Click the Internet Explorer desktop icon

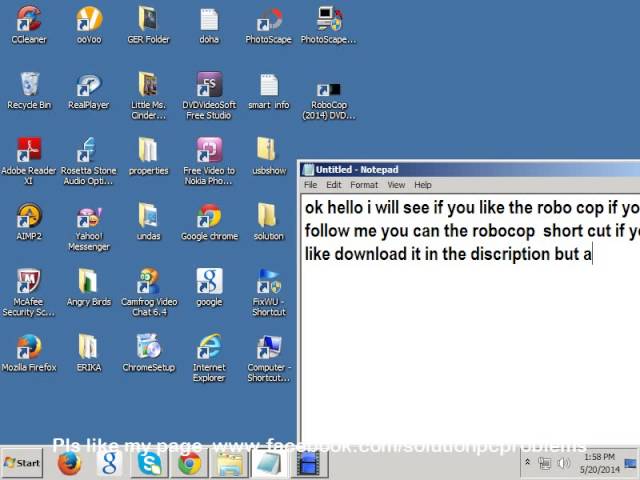click(x=209, y=358)
